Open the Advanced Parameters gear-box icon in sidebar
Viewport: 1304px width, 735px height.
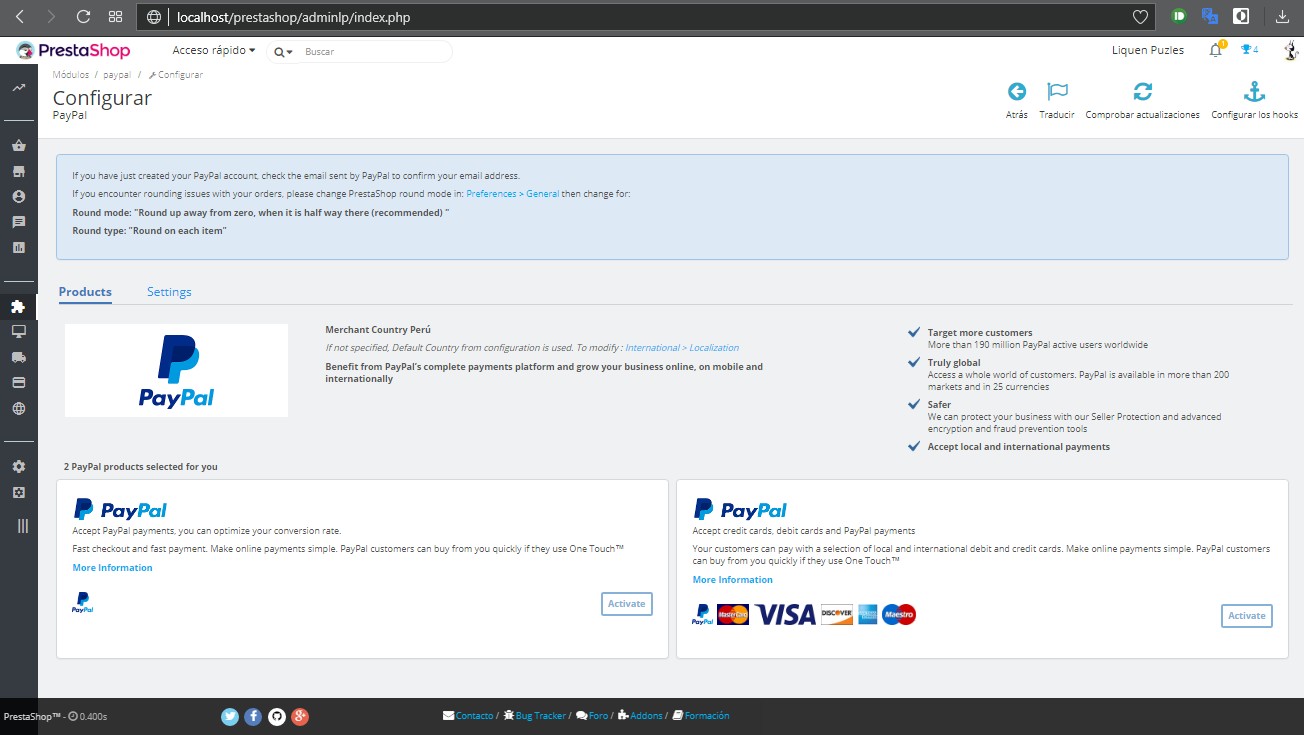(x=19, y=492)
